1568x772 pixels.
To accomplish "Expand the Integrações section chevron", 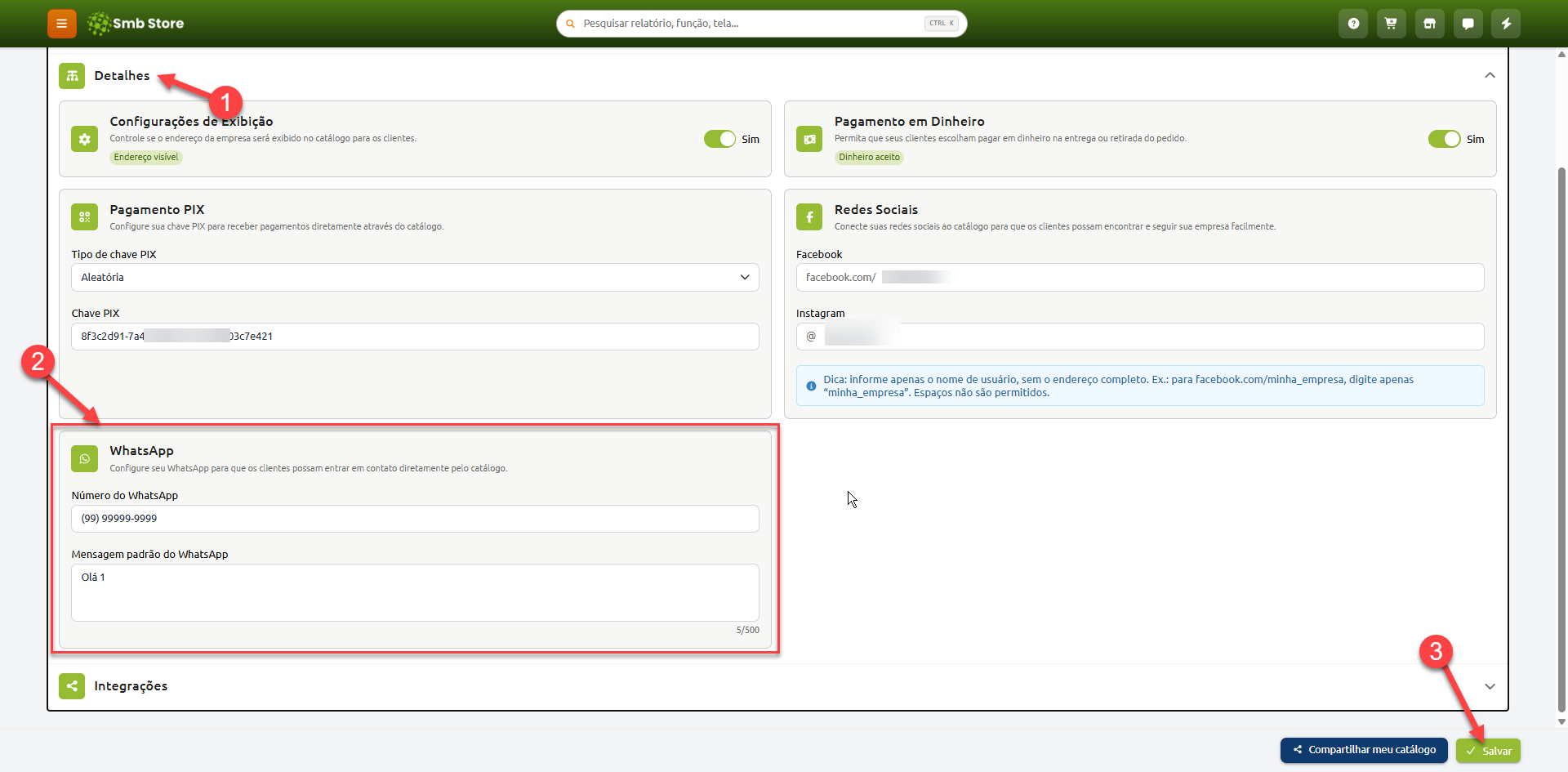I will coord(1490,686).
